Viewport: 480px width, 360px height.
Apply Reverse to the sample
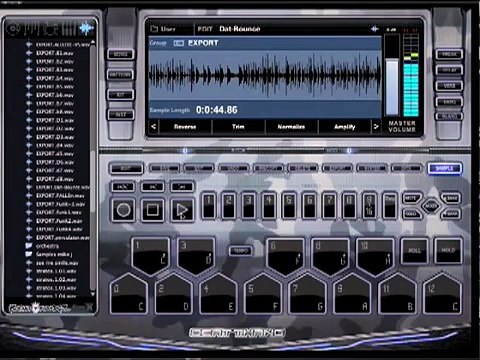[185, 127]
